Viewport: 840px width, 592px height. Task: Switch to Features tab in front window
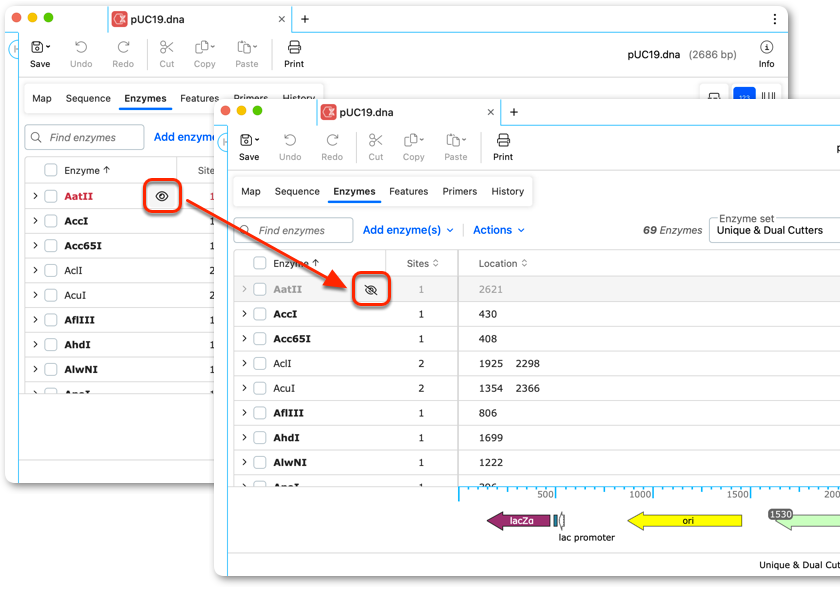[409, 191]
